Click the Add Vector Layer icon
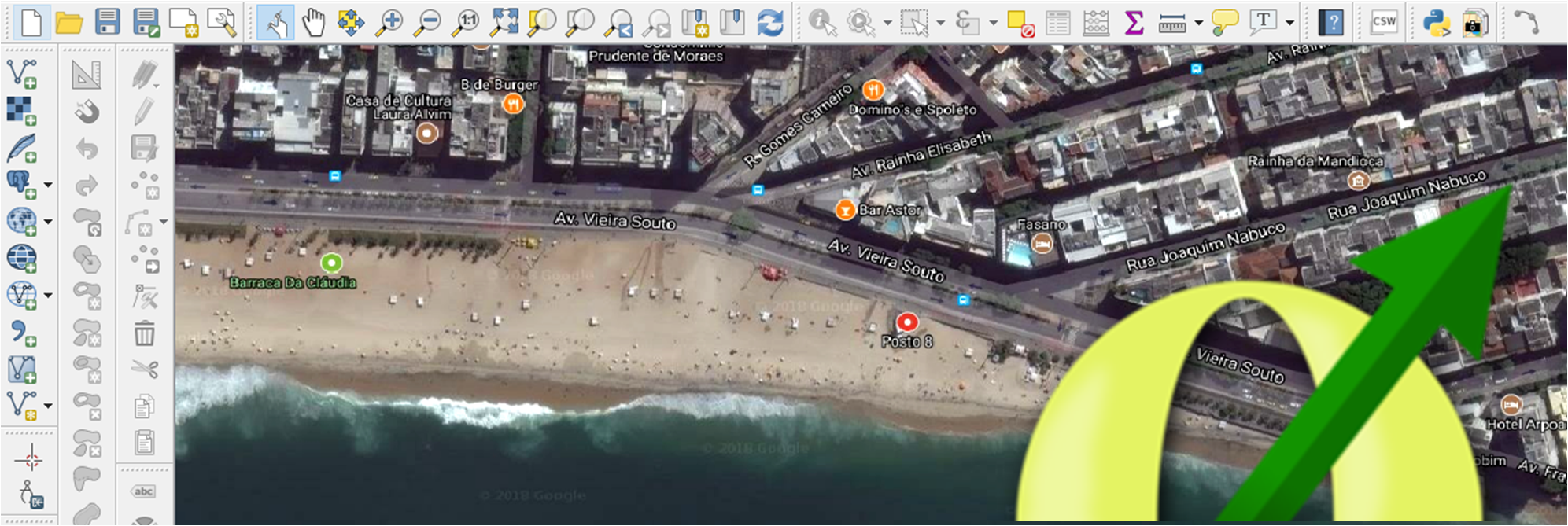The image size is (1568, 526). click(x=21, y=73)
